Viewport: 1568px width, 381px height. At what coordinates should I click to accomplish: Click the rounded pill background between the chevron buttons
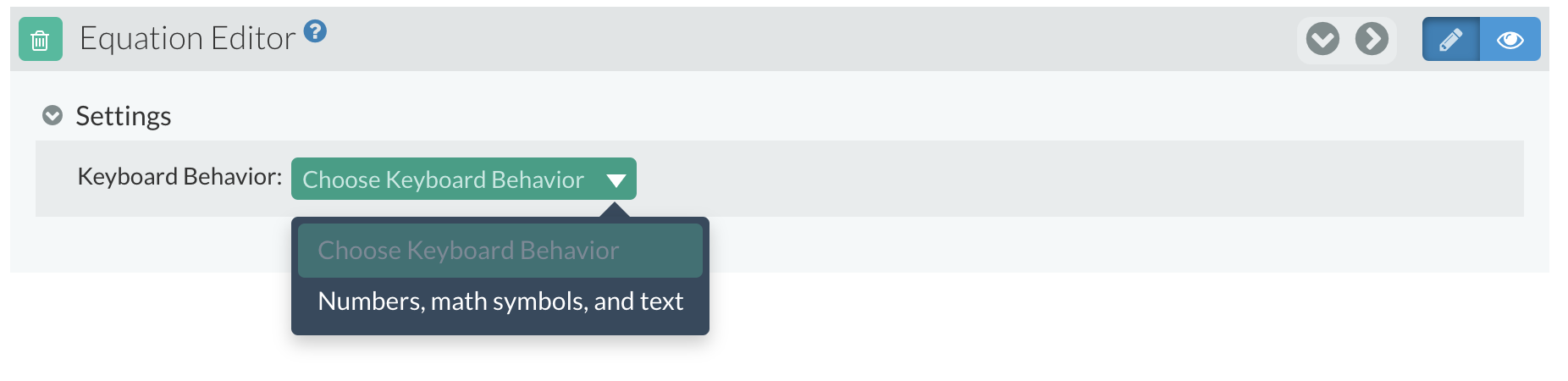pos(1347,39)
